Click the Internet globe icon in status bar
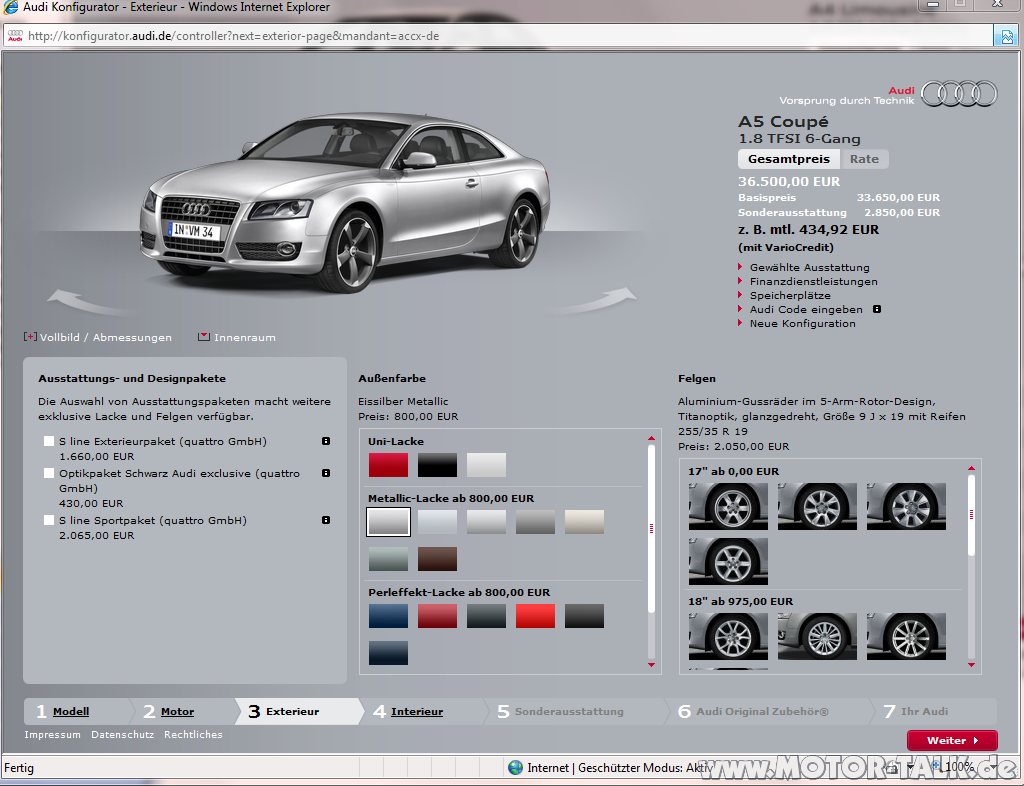The height and width of the screenshot is (786, 1024). 515,768
